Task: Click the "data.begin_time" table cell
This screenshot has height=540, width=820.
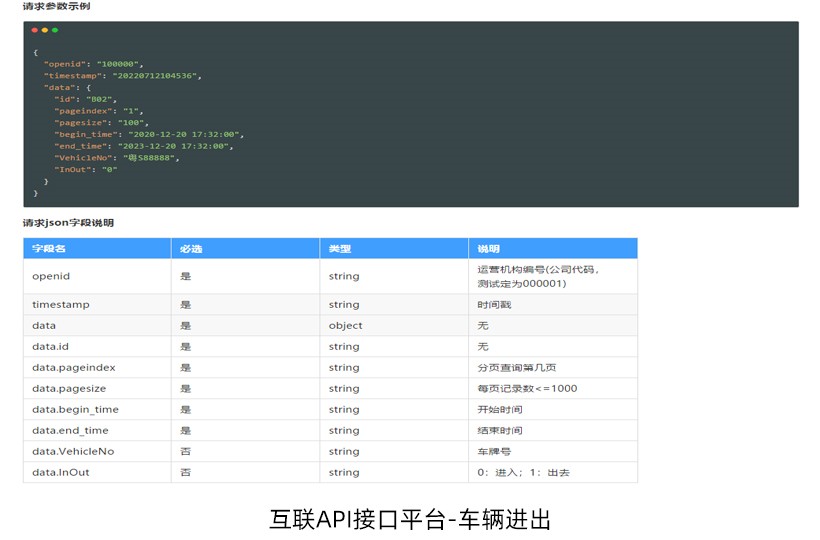Action: [75, 409]
